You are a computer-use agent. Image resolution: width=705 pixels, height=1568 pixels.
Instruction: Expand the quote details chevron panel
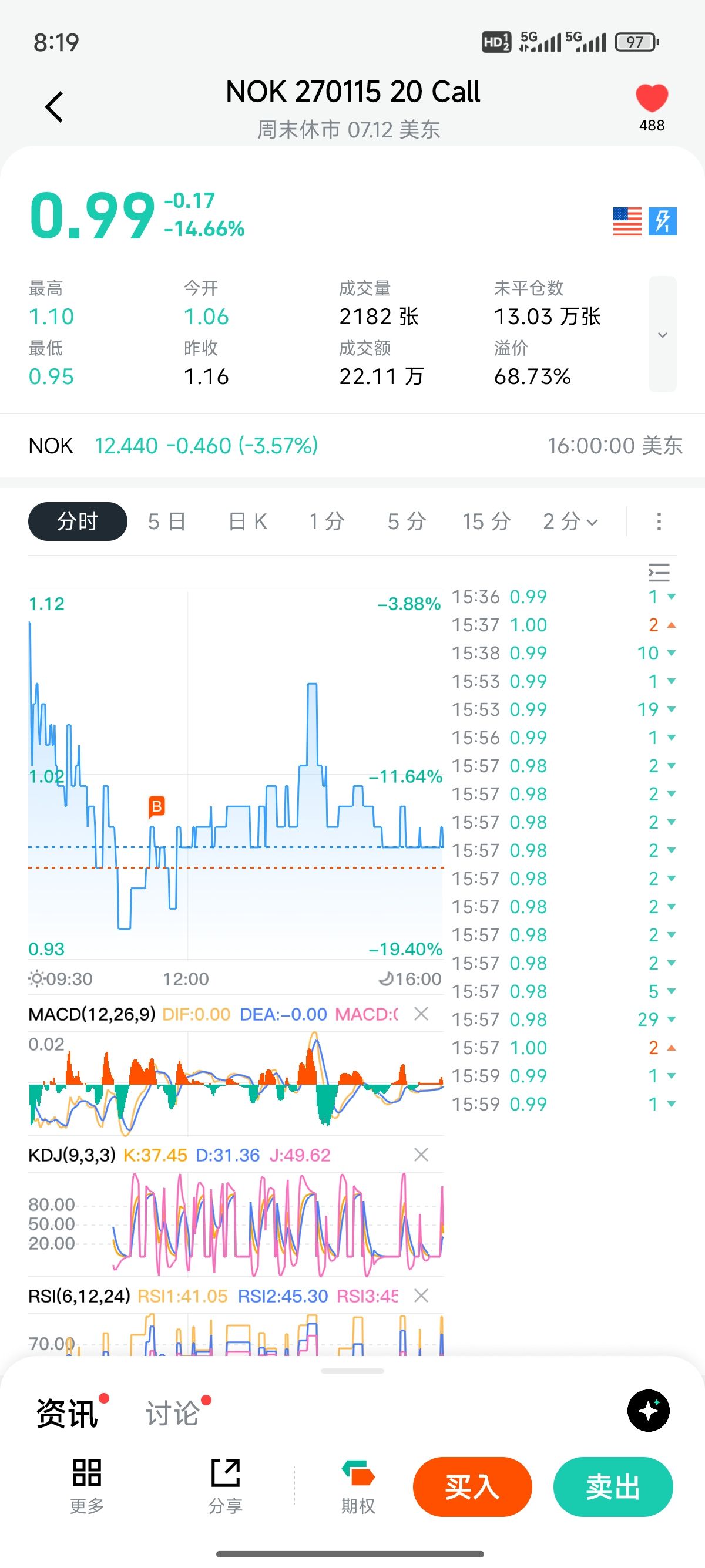(662, 334)
